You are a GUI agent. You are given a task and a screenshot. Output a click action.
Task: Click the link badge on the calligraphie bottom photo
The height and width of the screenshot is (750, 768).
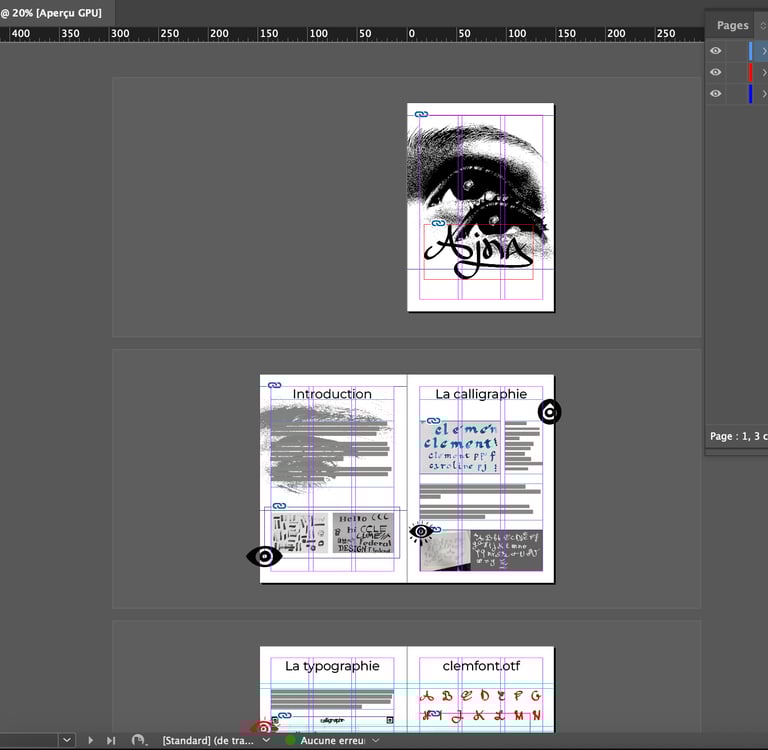tap(437, 530)
